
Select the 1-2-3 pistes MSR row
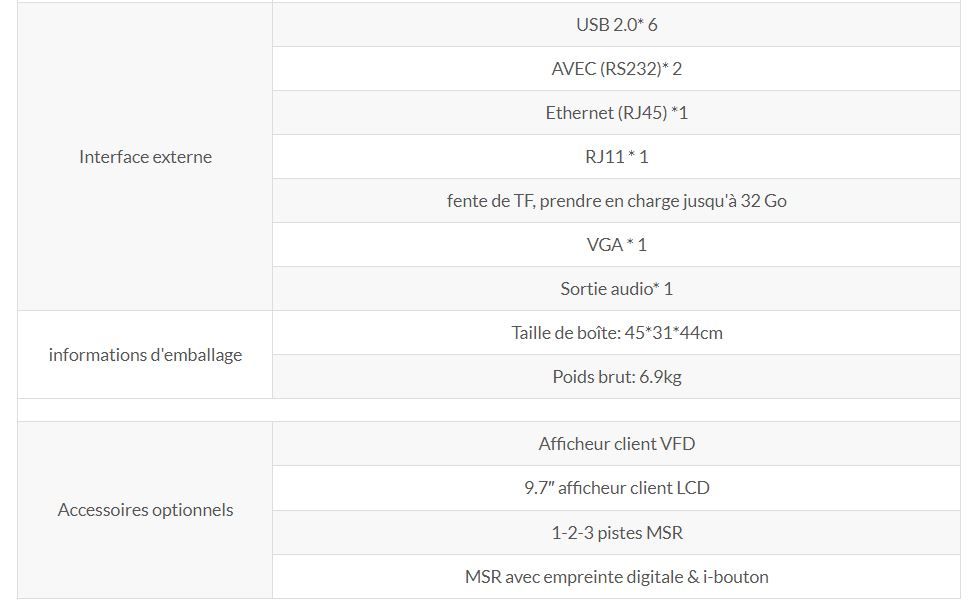tap(616, 533)
